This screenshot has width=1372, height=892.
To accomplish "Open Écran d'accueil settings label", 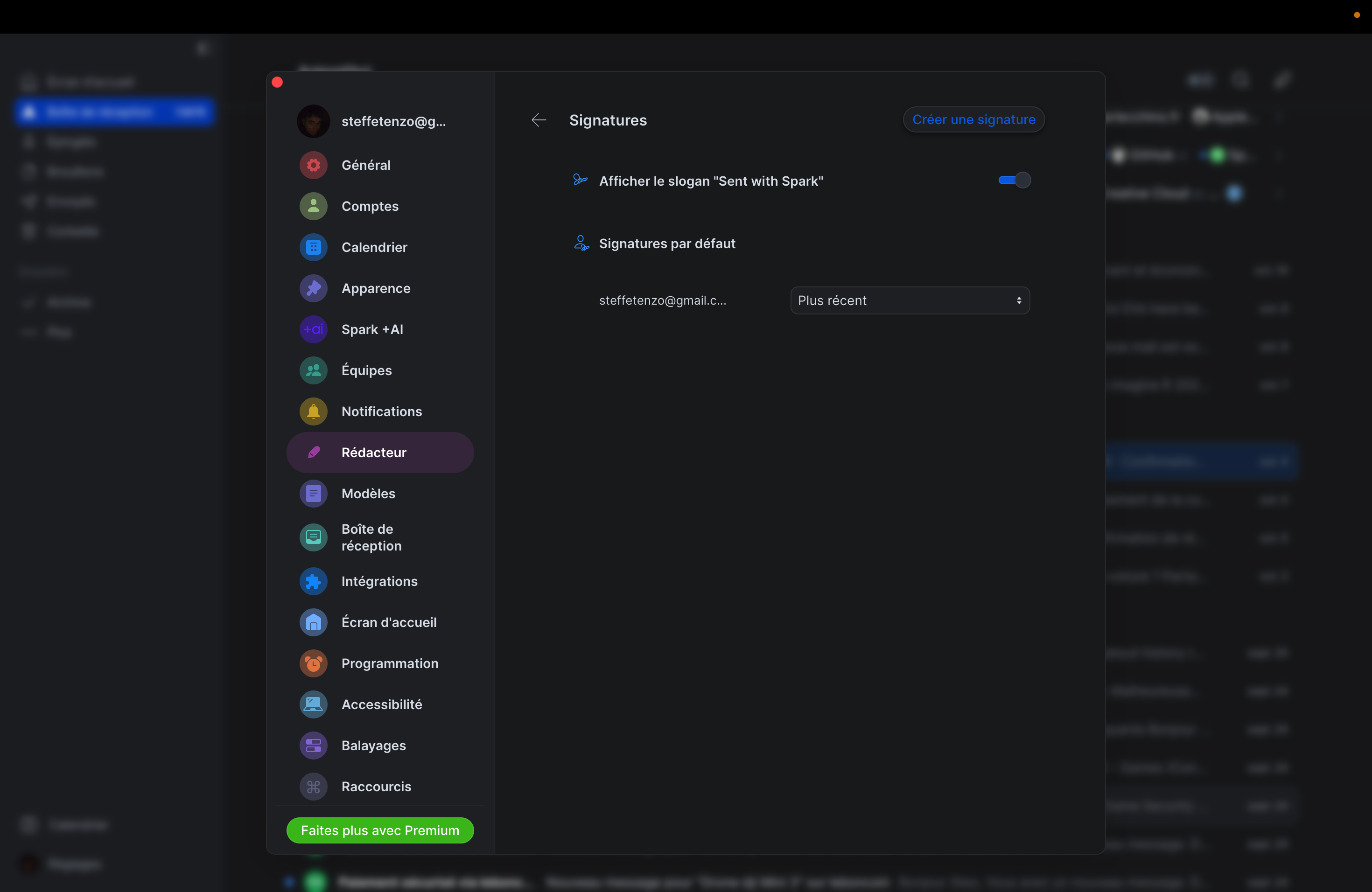I will [x=389, y=622].
